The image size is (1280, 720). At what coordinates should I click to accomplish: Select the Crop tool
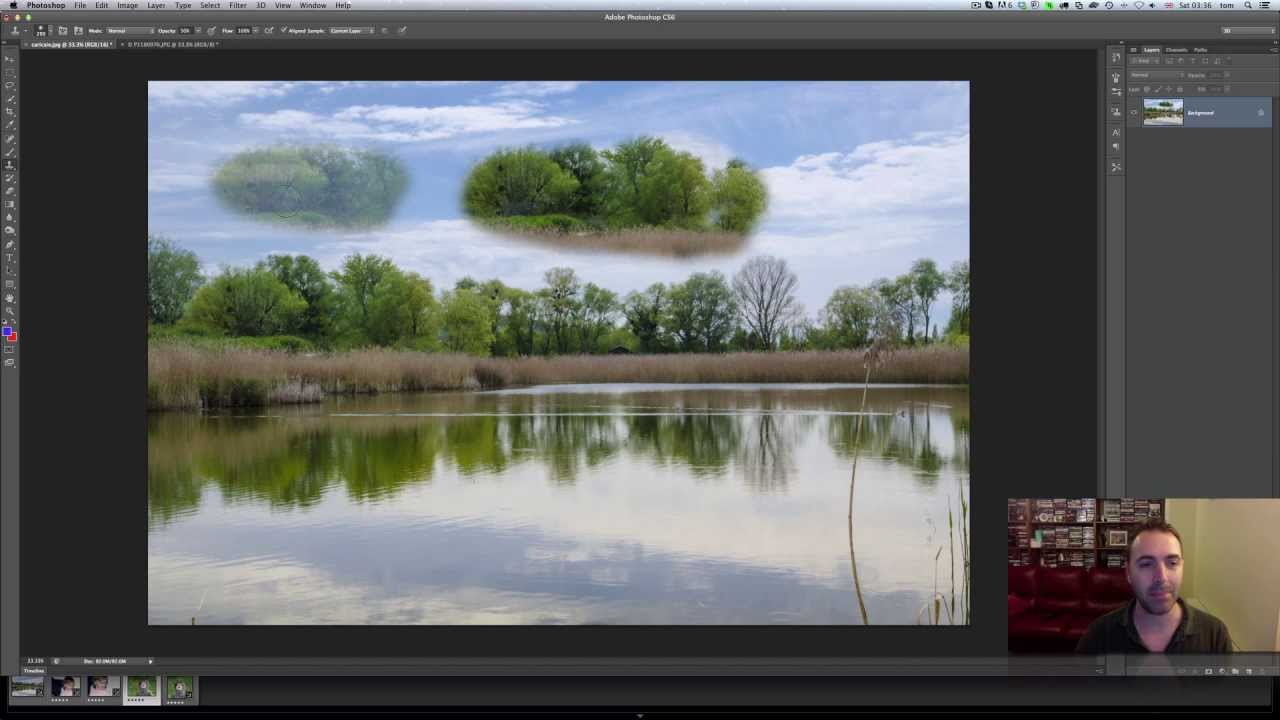(x=10, y=112)
